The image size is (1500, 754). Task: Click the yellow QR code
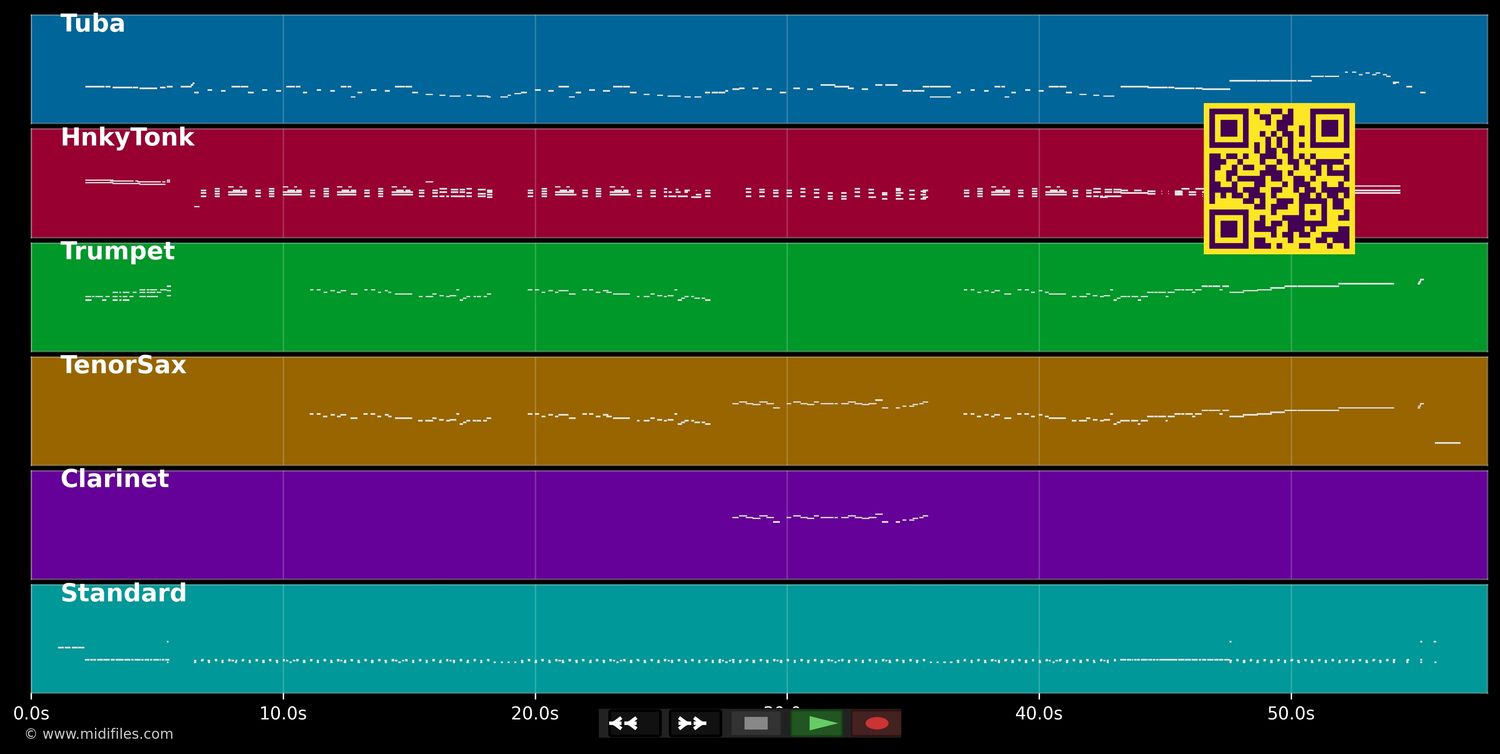1279,178
